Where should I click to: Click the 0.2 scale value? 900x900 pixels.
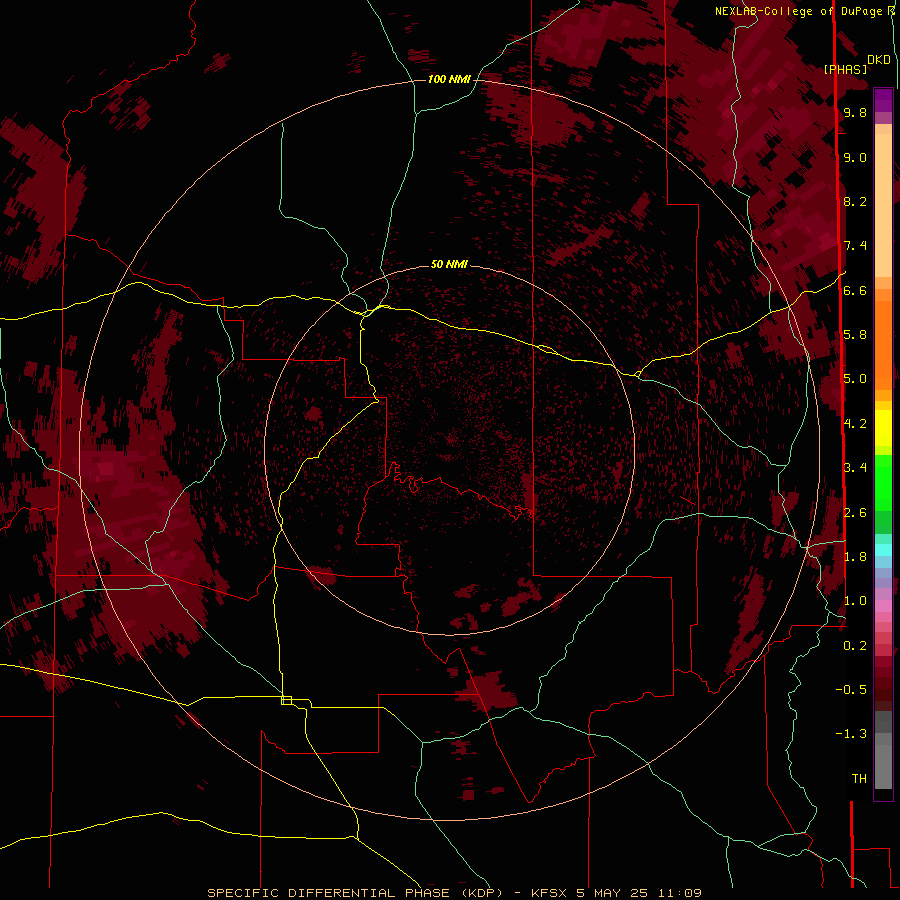tap(855, 646)
